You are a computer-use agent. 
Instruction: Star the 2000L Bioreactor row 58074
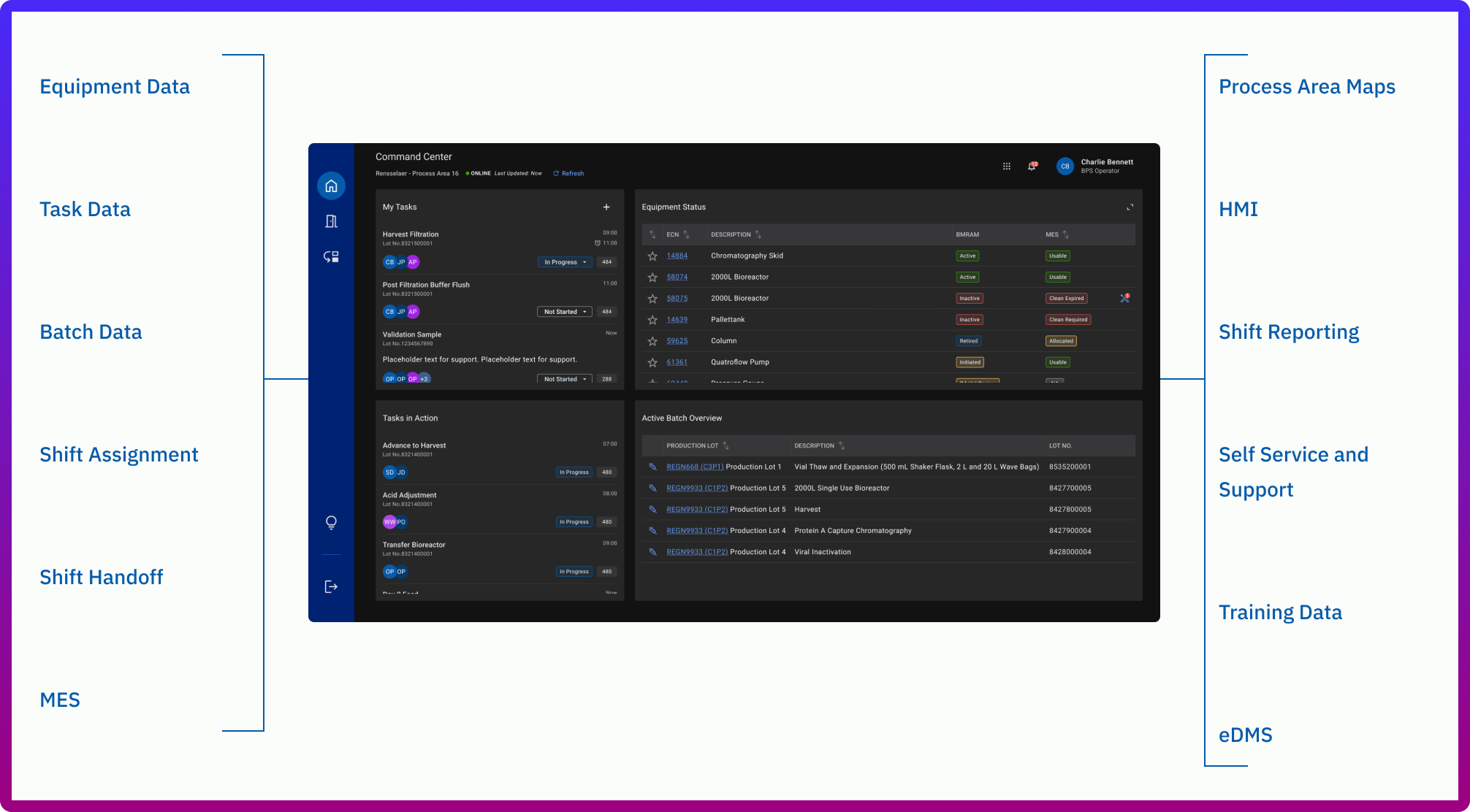tap(652, 277)
